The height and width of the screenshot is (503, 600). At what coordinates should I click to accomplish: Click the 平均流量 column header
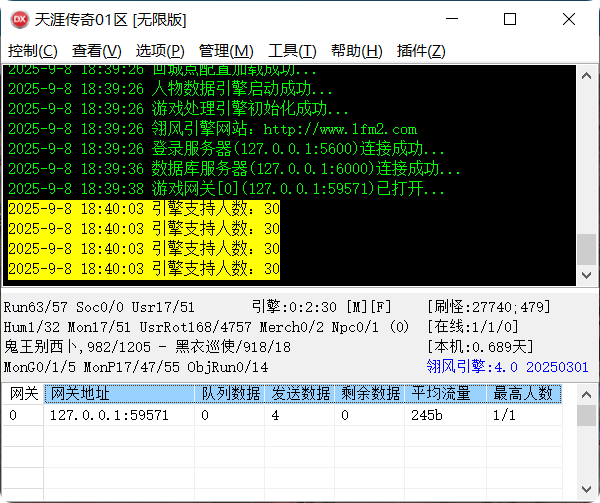click(440, 394)
